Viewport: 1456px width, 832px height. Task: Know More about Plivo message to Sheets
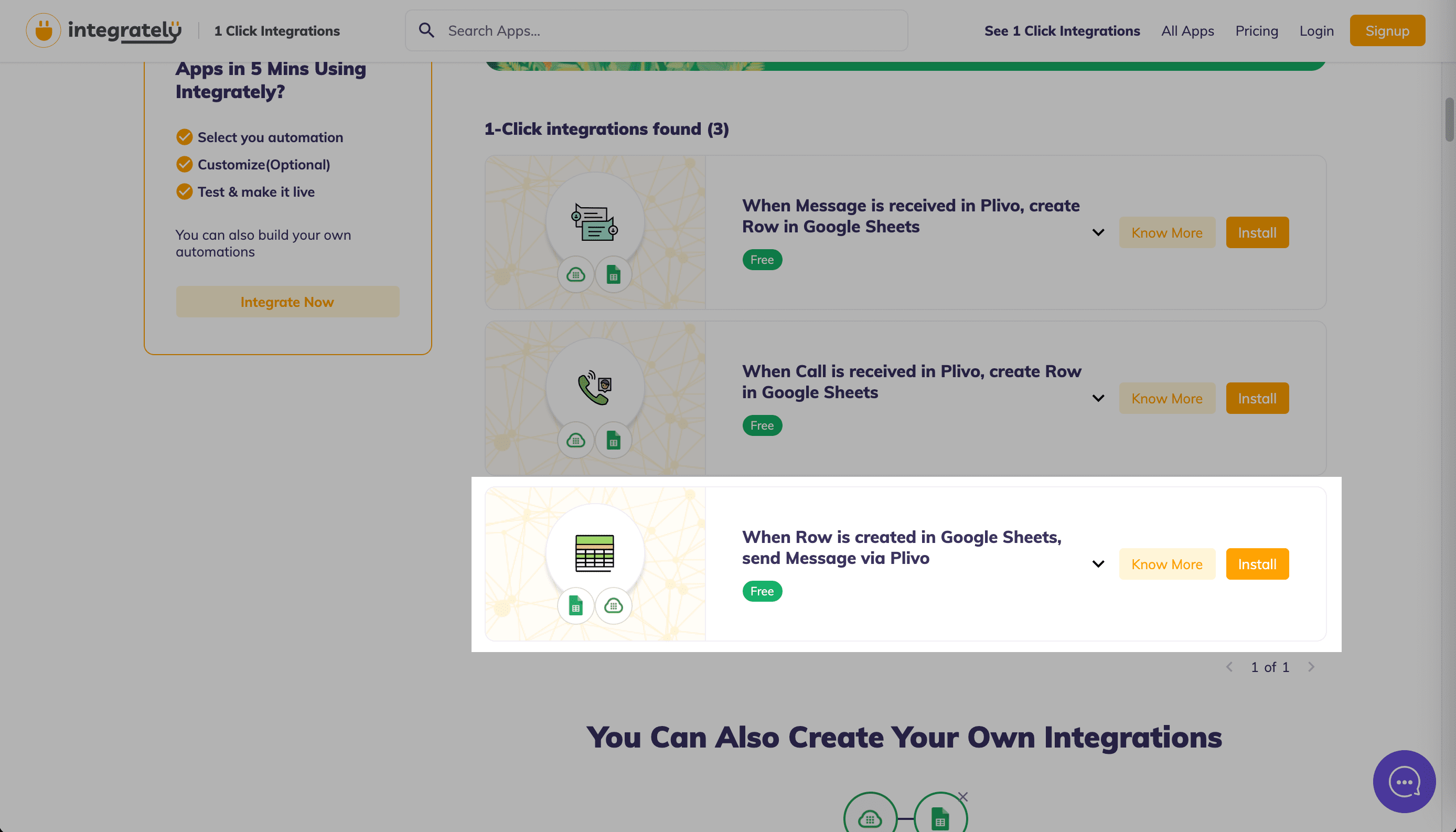[x=1167, y=232]
